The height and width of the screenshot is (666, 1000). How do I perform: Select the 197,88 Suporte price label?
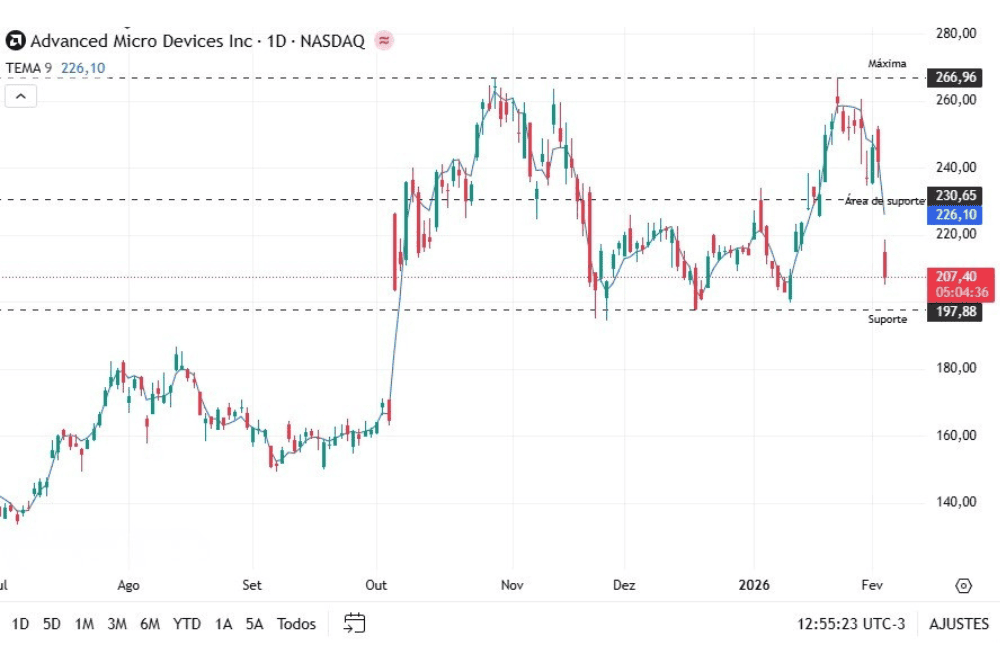(955, 312)
